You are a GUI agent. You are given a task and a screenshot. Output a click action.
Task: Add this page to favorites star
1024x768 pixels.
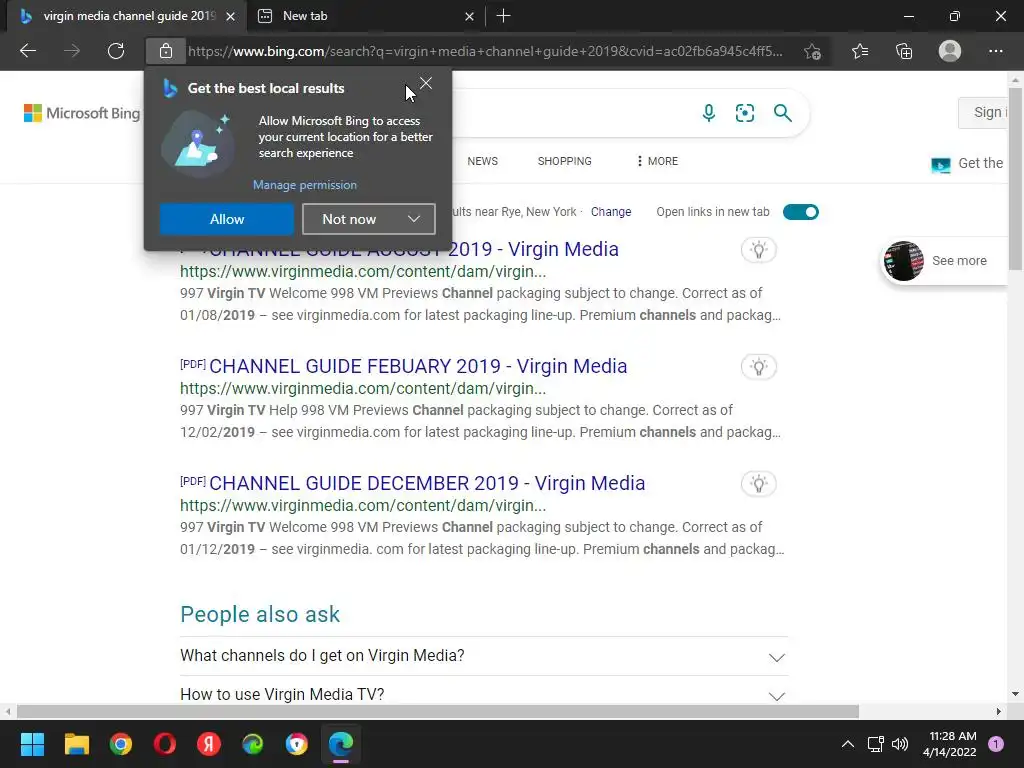pos(812,51)
